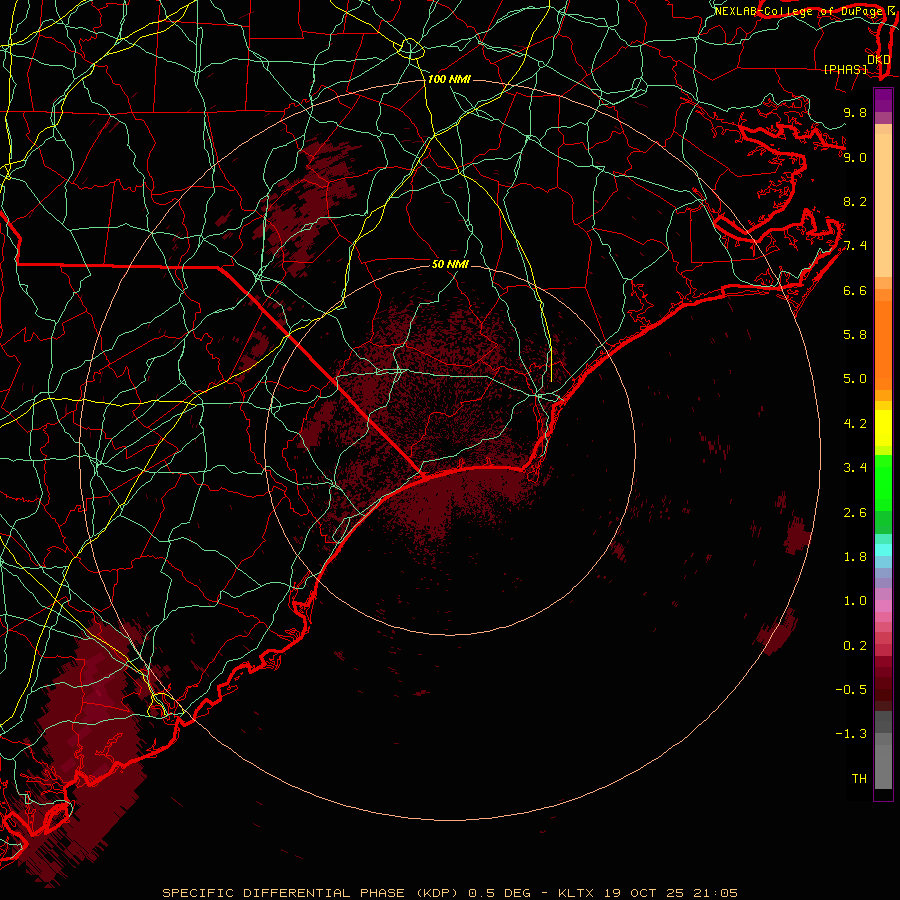
Task: Click the 0.2 value on the color scale
Action: (x=855, y=646)
